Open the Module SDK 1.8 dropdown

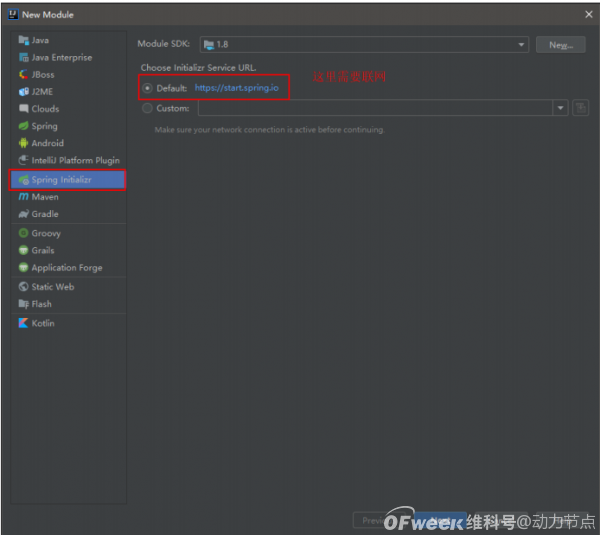click(x=364, y=44)
